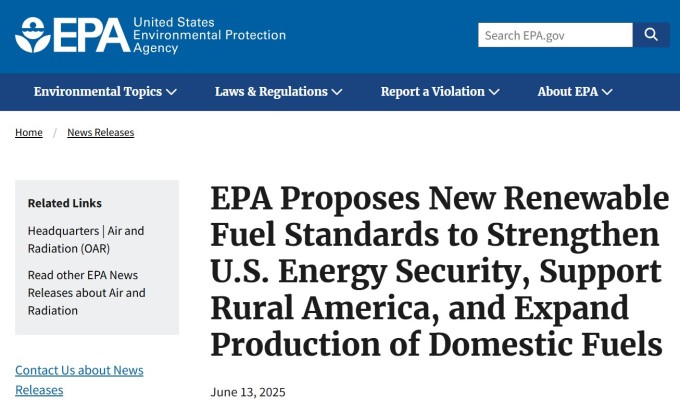This screenshot has width=680, height=413.
Task: Expand the arrow beside About EPA
Action: click(607, 92)
